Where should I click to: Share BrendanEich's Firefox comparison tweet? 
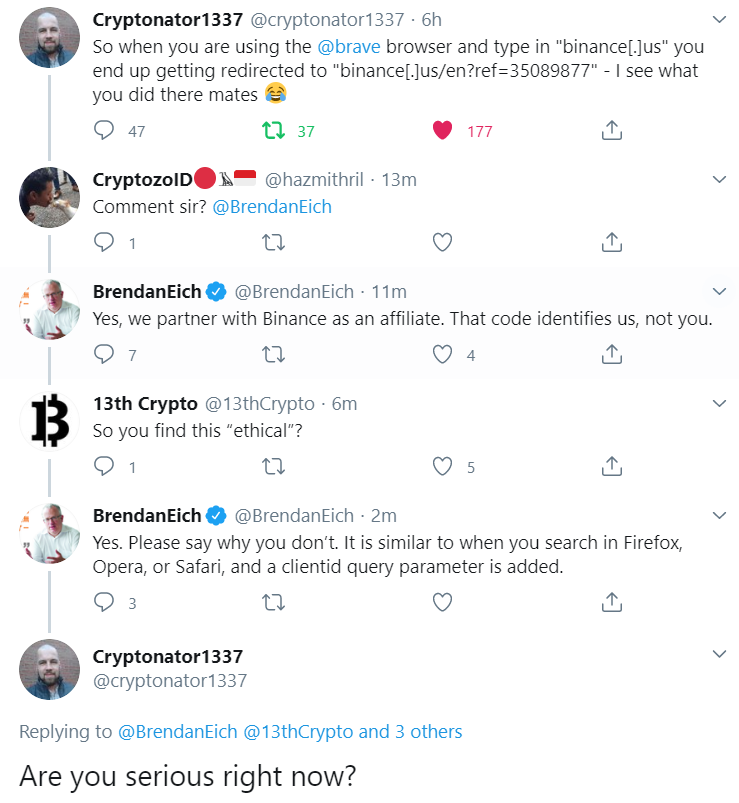click(612, 602)
